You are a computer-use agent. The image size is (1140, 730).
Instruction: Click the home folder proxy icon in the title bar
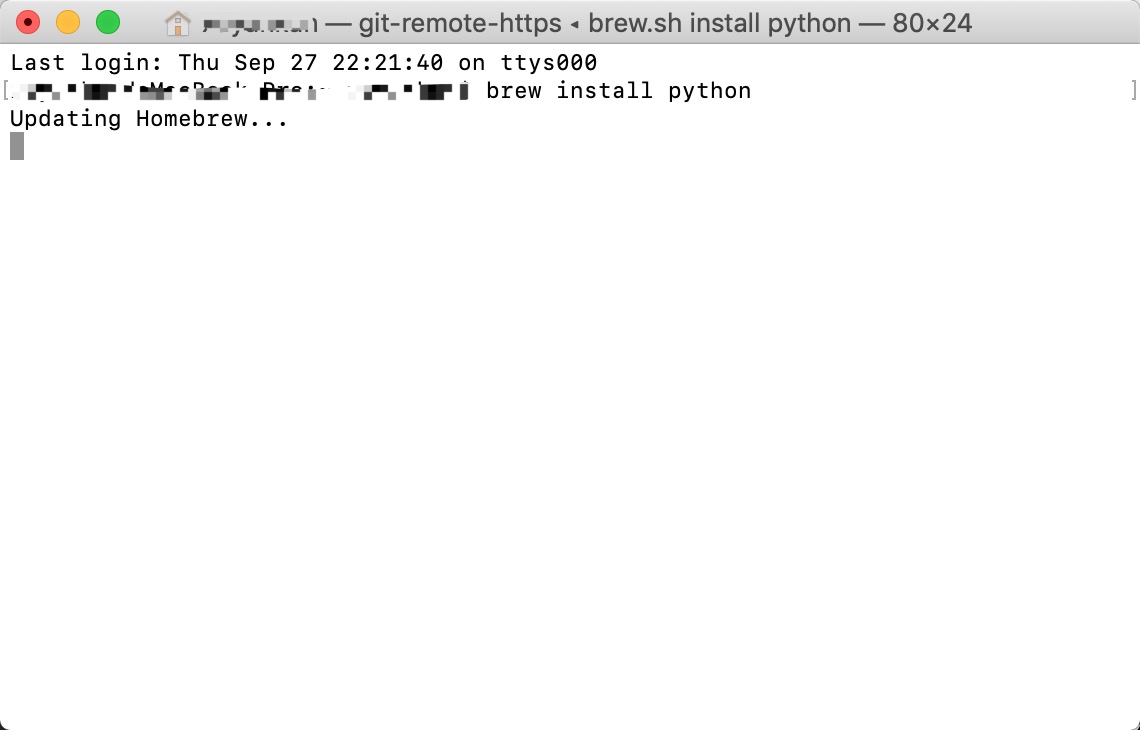pyautogui.click(x=178, y=21)
